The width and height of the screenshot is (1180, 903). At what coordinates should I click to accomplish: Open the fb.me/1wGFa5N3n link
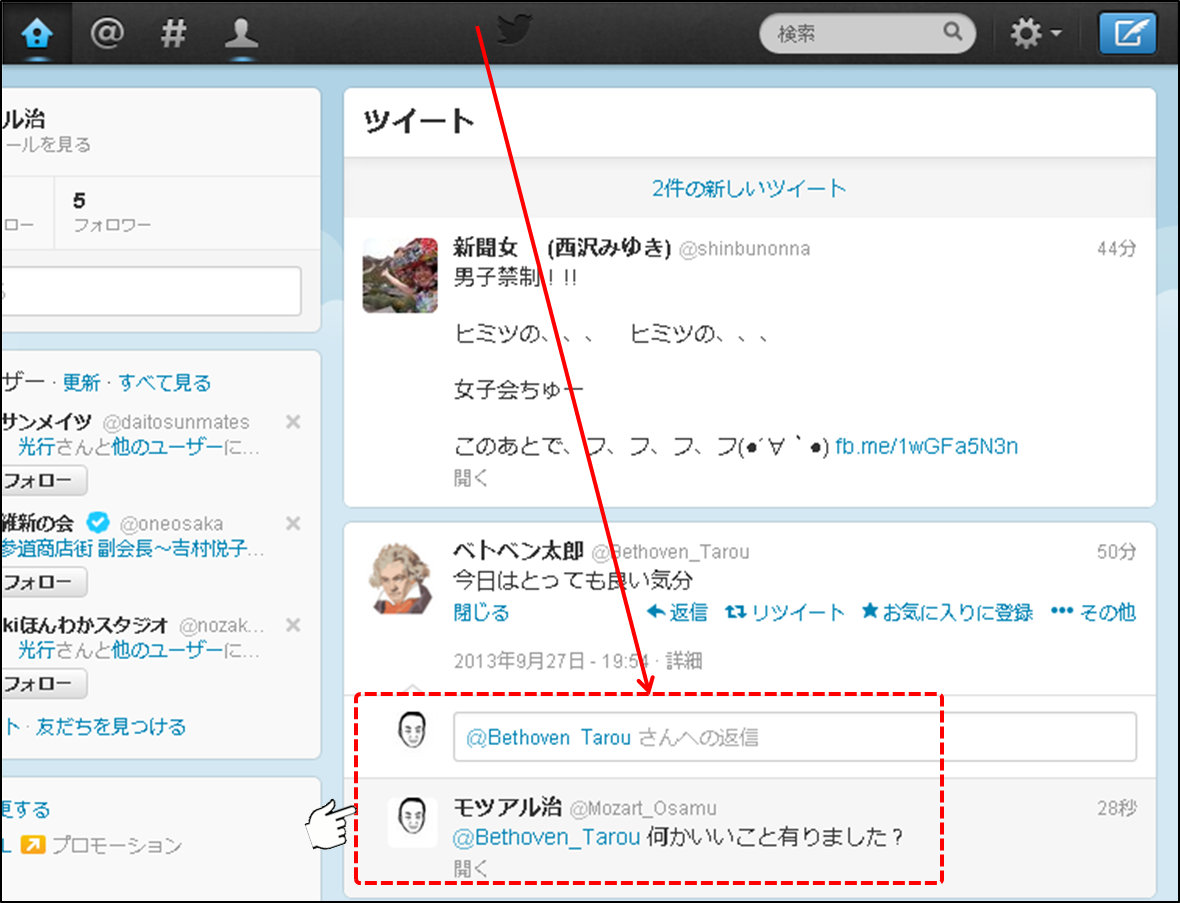926,446
